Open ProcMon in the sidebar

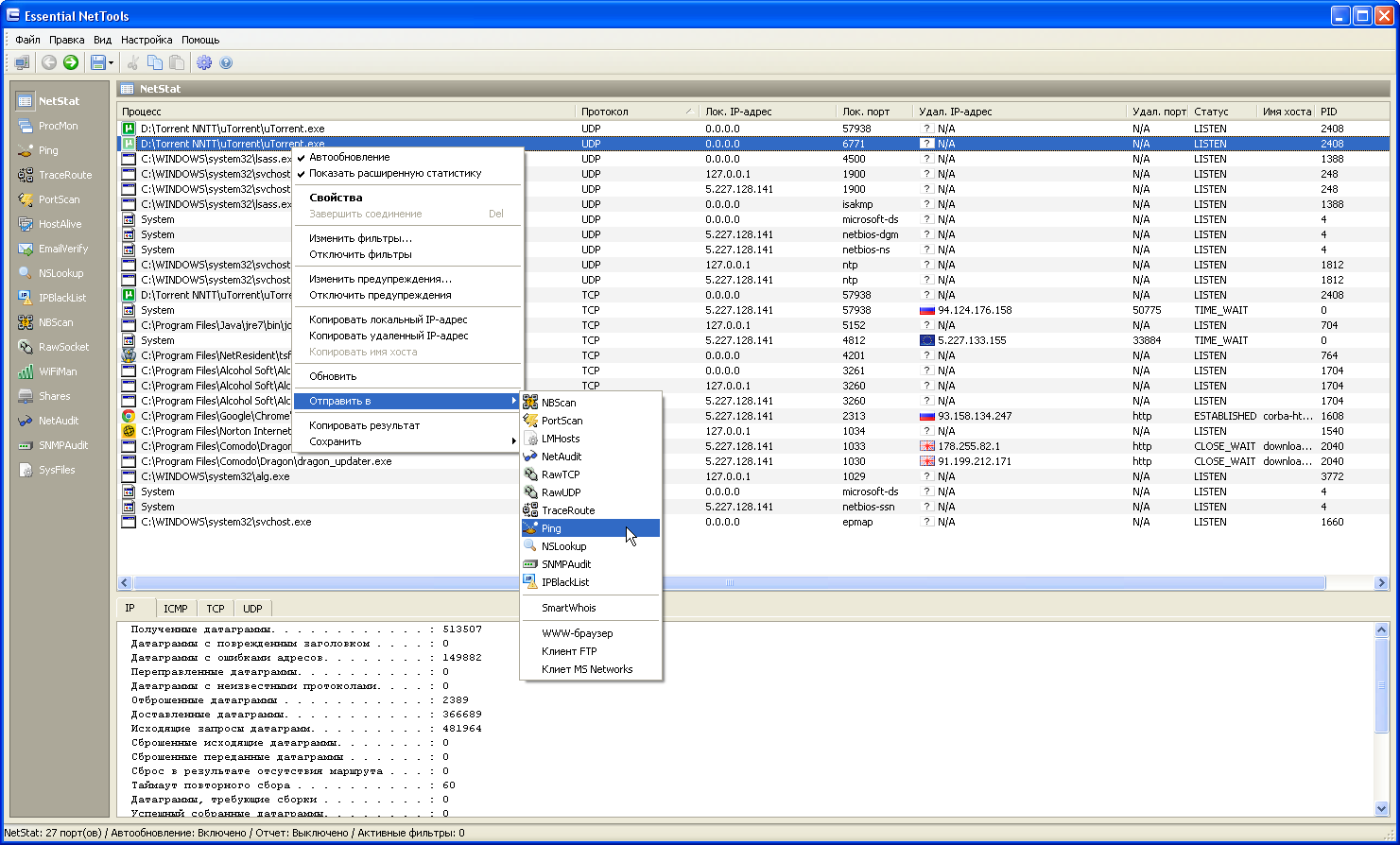point(49,126)
